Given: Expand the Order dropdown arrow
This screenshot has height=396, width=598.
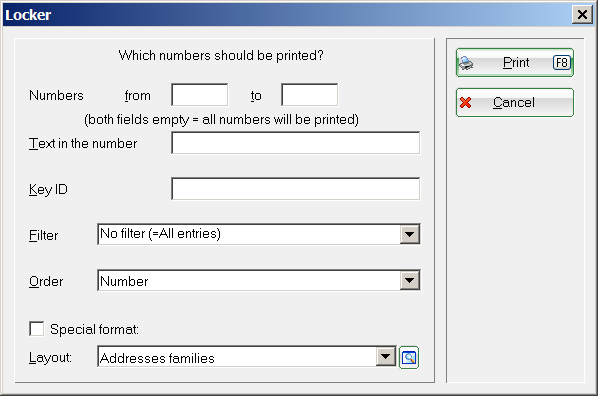Looking at the screenshot, I should (x=410, y=280).
